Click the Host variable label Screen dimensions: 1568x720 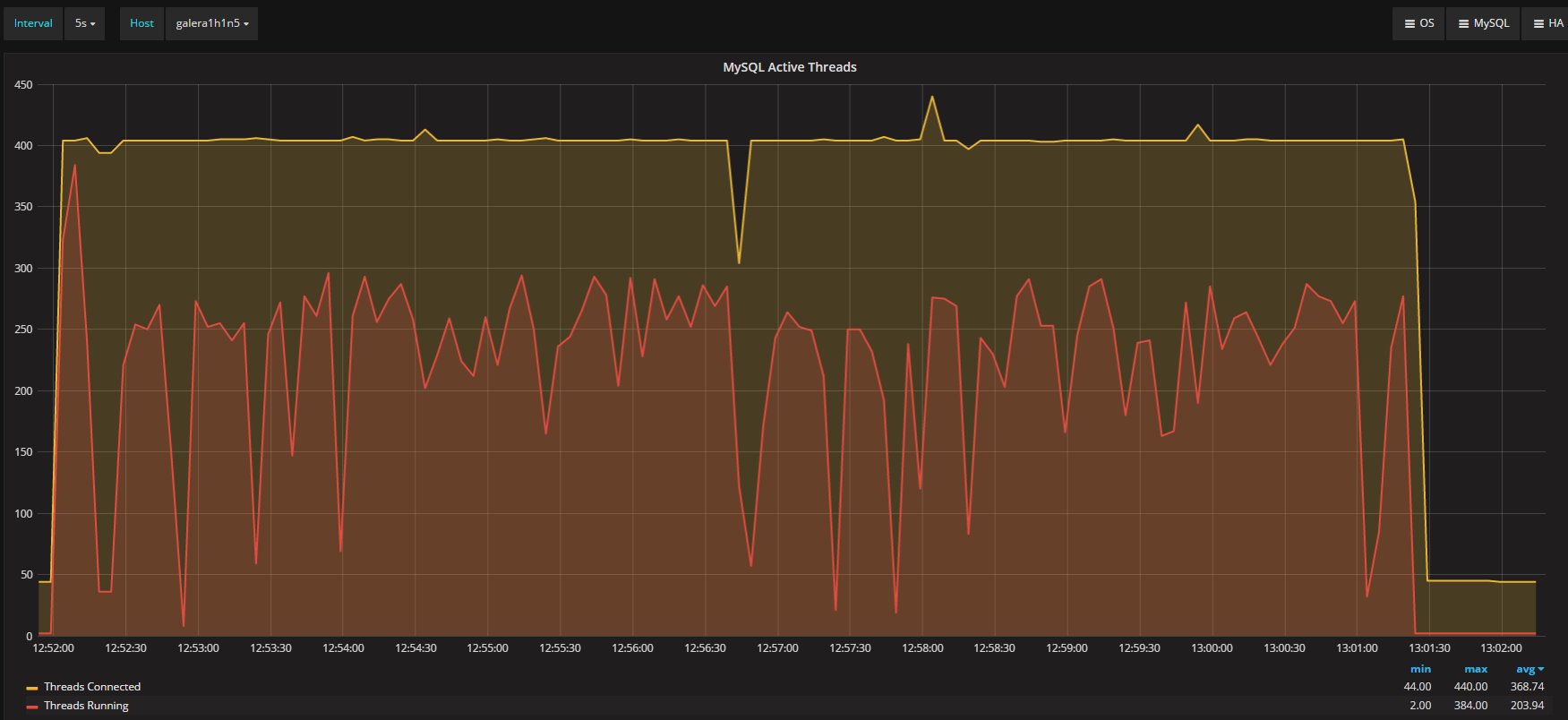[141, 23]
